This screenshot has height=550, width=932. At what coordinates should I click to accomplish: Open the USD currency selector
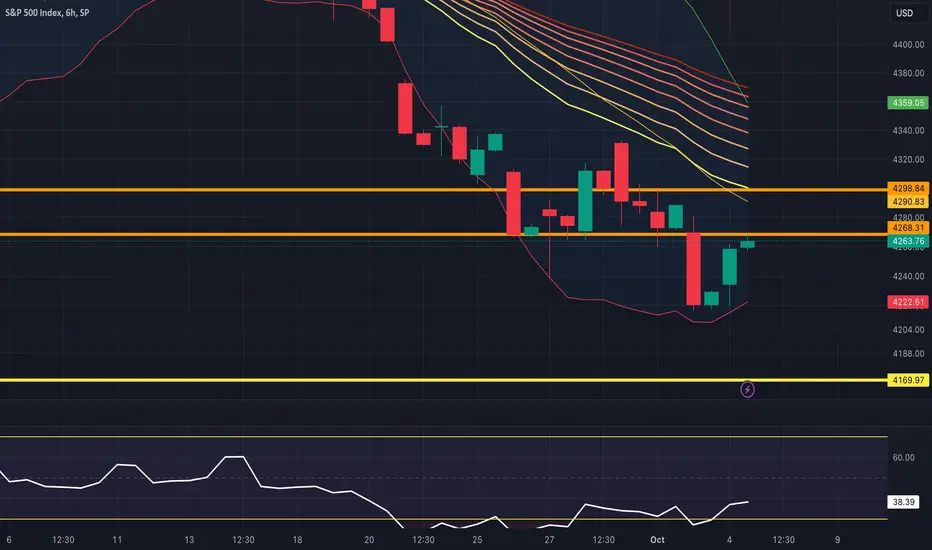(905, 13)
